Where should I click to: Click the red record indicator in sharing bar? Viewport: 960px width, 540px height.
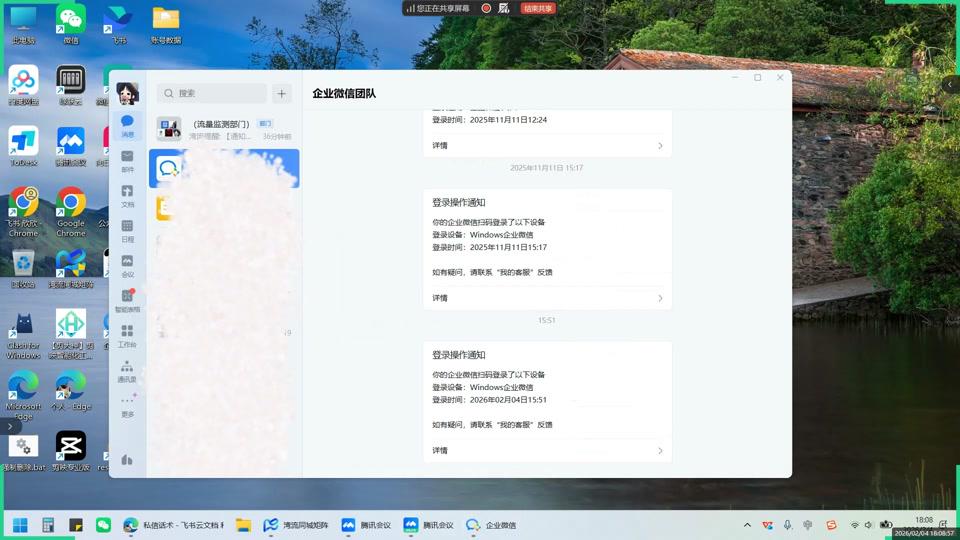tap(486, 8)
